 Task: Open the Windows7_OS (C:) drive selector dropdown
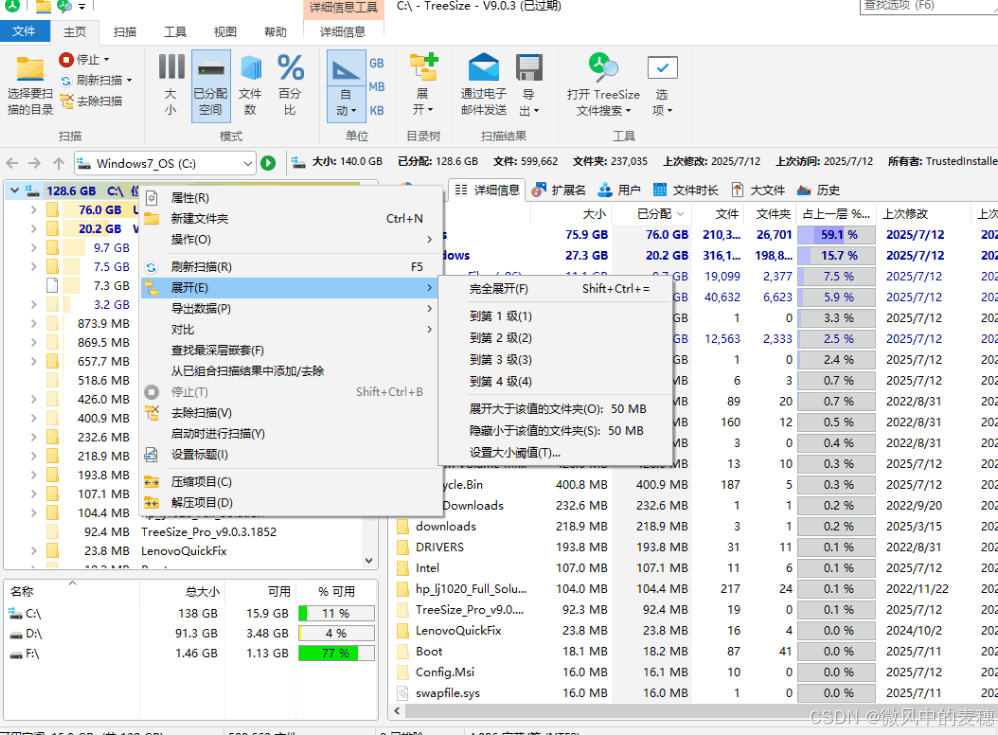pos(245,162)
